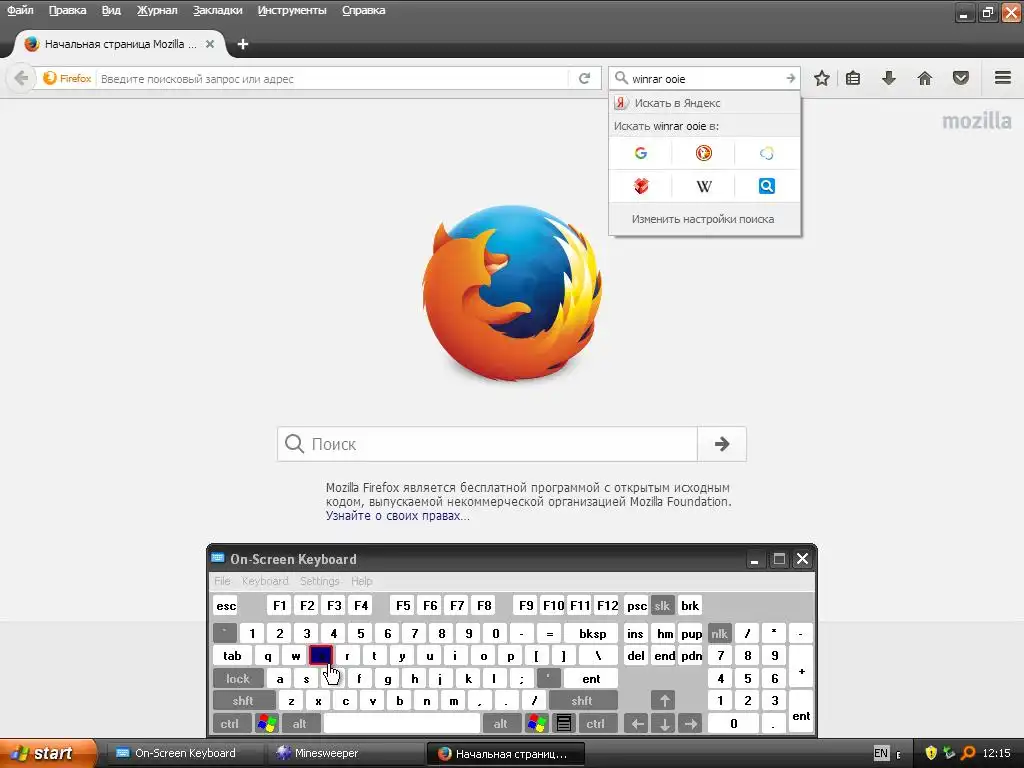The height and width of the screenshot is (768, 1024).
Task: Click the main ent key on keyboard
Action: pos(591,679)
